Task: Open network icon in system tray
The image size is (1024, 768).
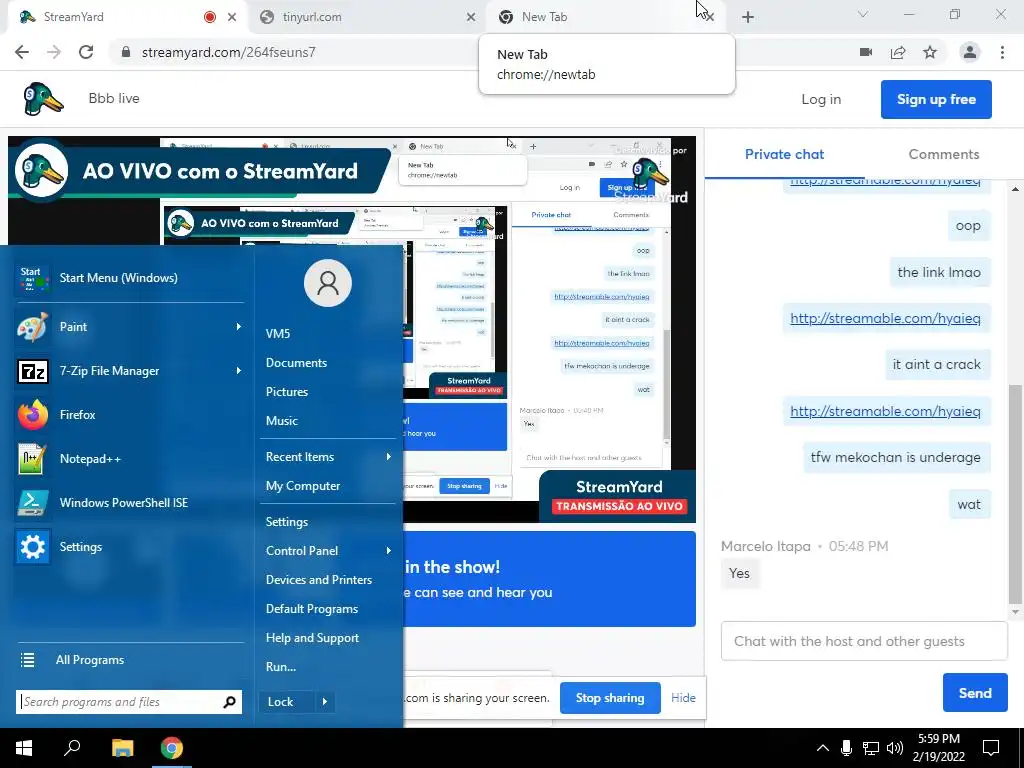Action: (871, 748)
